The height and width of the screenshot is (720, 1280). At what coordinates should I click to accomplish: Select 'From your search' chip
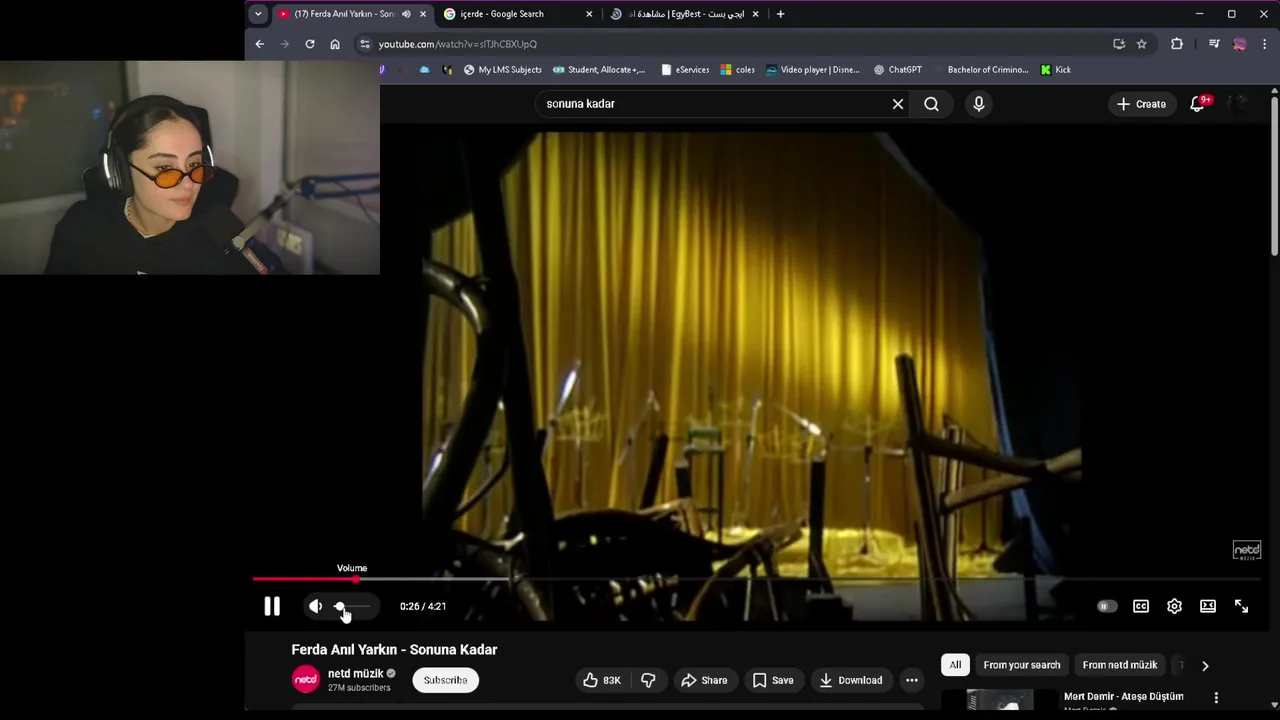point(1021,665)
